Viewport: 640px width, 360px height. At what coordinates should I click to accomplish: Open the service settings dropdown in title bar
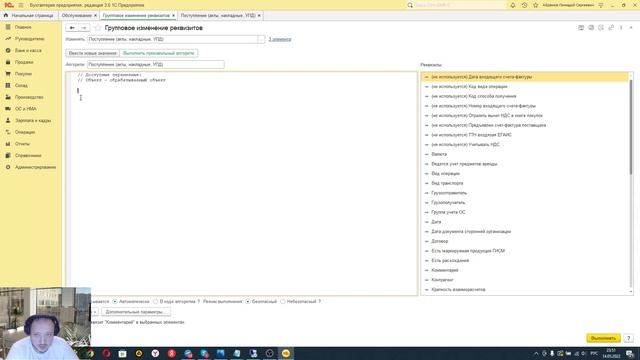tap(601, 5)
